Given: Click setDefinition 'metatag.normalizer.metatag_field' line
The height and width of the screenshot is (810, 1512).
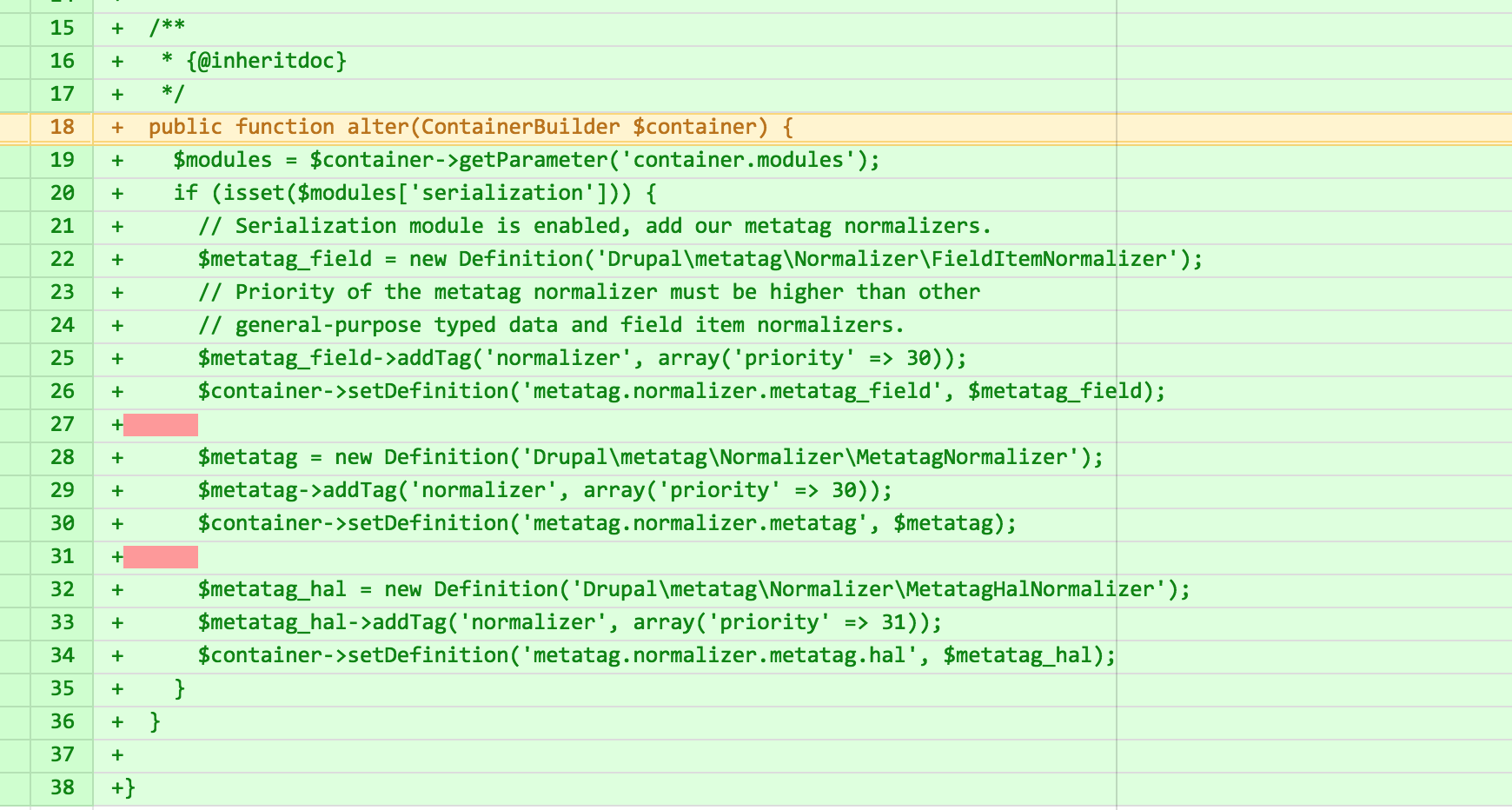Looking at the screenshot, I should click(x=681, y=391).
